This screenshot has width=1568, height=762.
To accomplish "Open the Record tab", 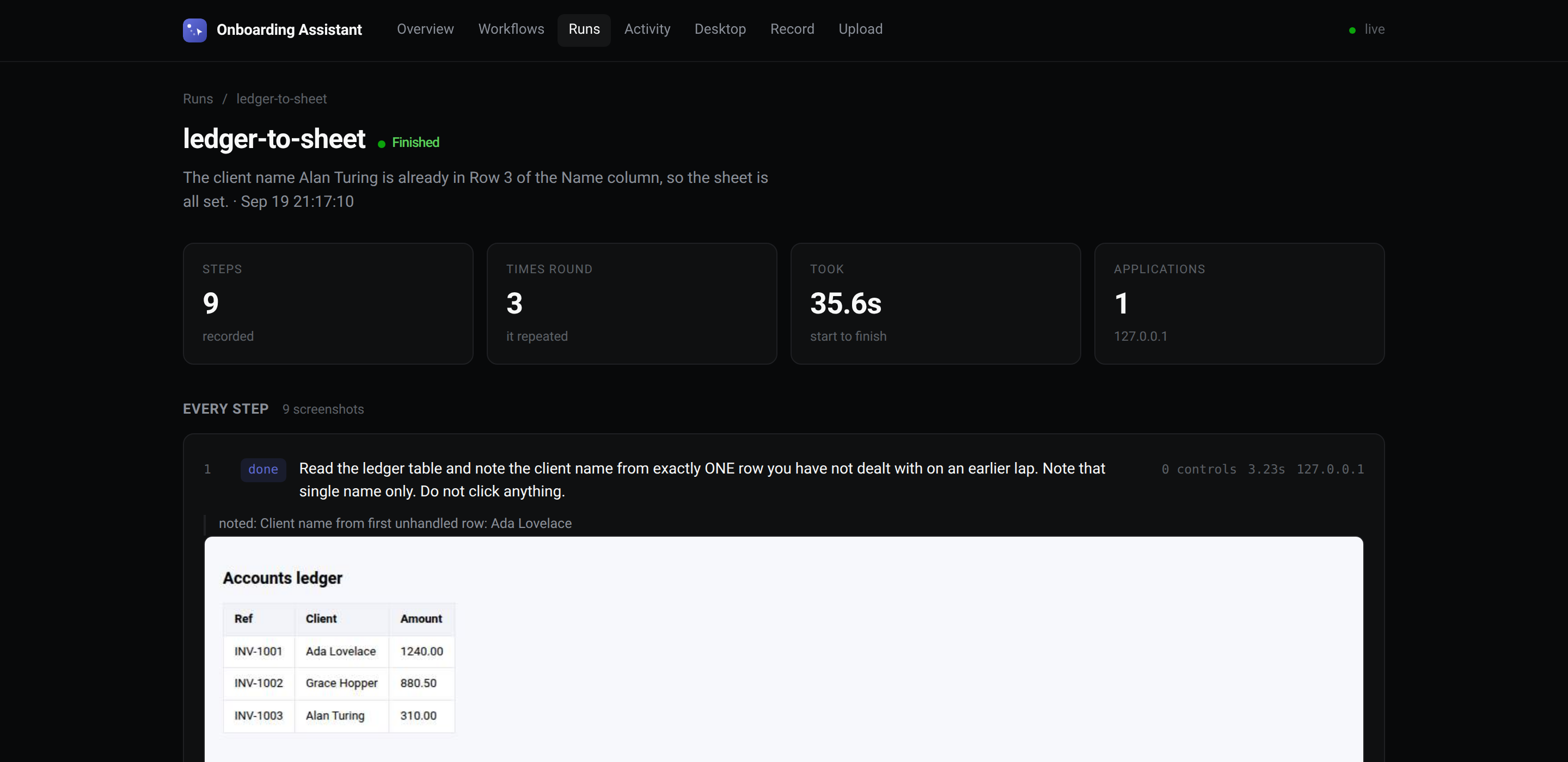I will tap(792, 29).
